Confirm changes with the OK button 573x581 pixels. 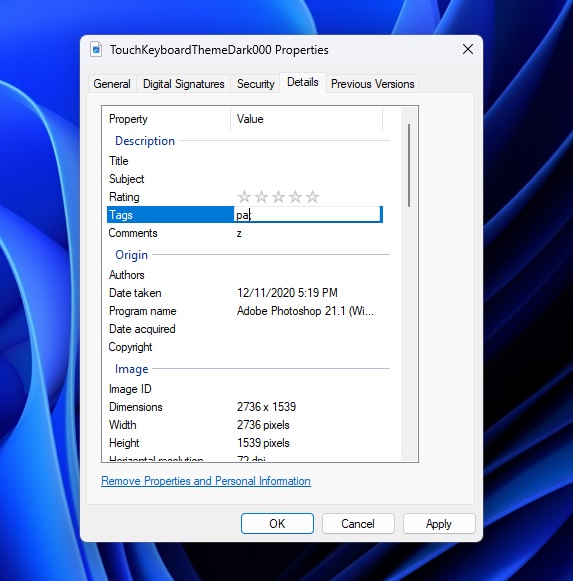[x=277, y=524]
